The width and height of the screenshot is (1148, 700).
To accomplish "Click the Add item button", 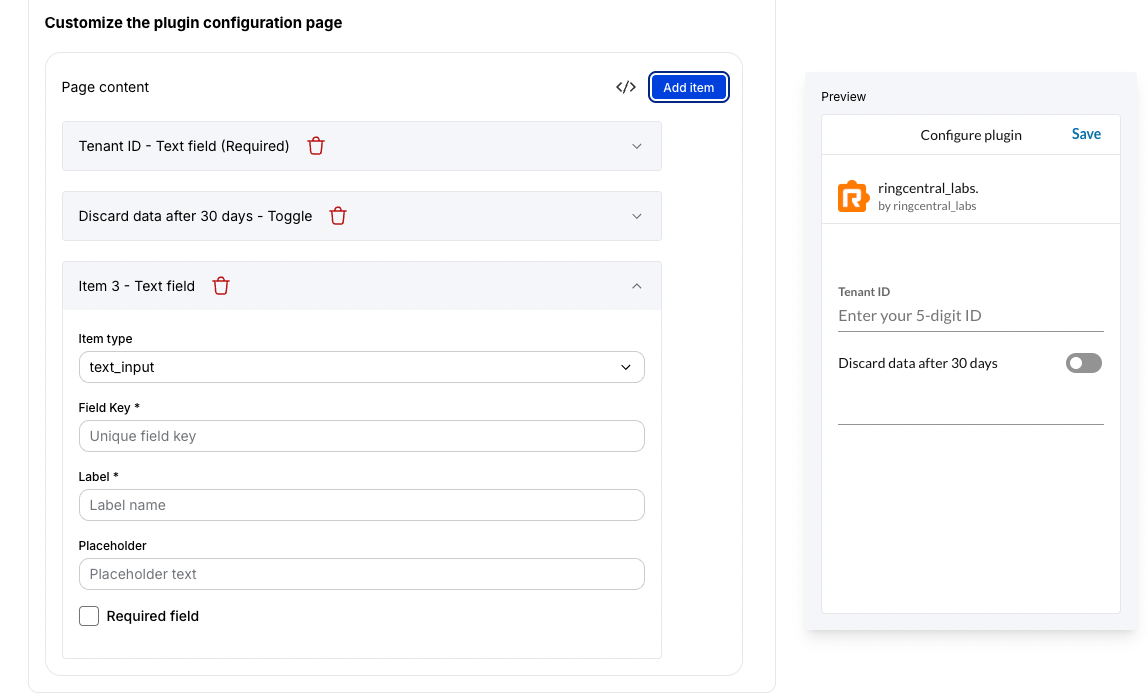I will pos(688,87).
